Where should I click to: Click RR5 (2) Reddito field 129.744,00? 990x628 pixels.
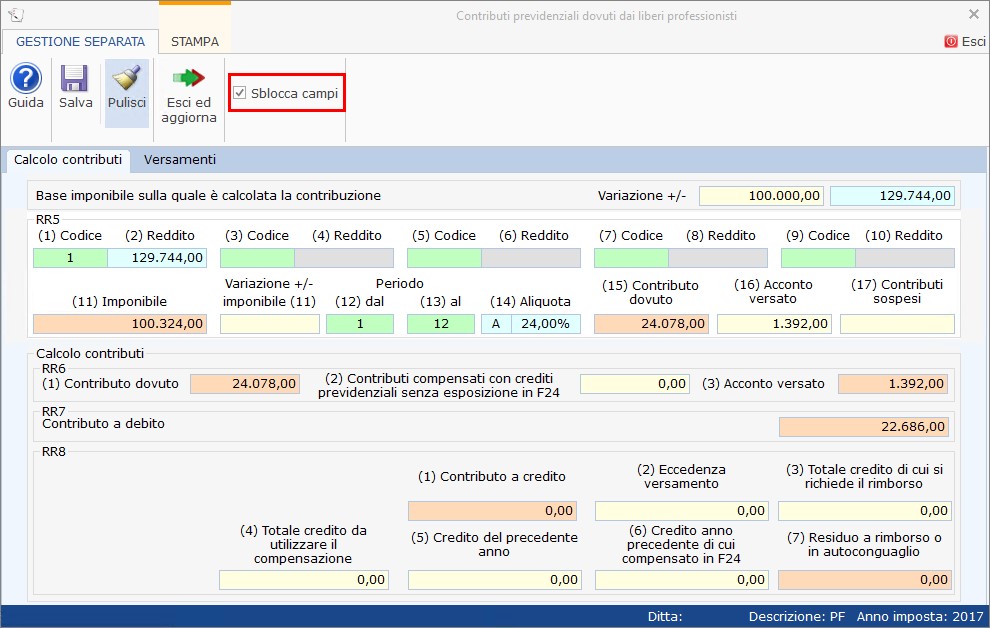157,258
